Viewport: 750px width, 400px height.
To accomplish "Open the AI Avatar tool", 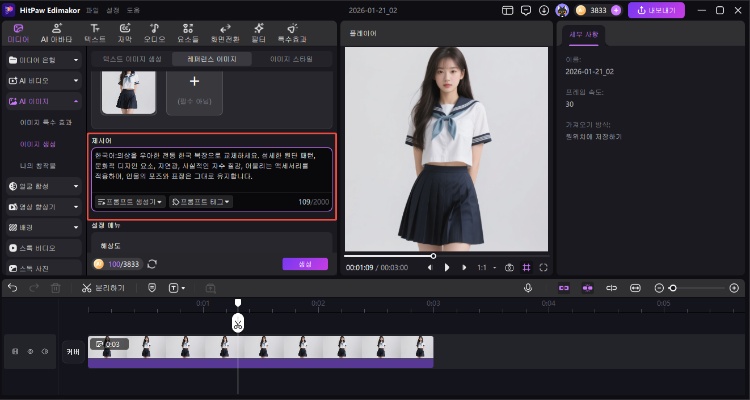I will click(x=56, y=33).
